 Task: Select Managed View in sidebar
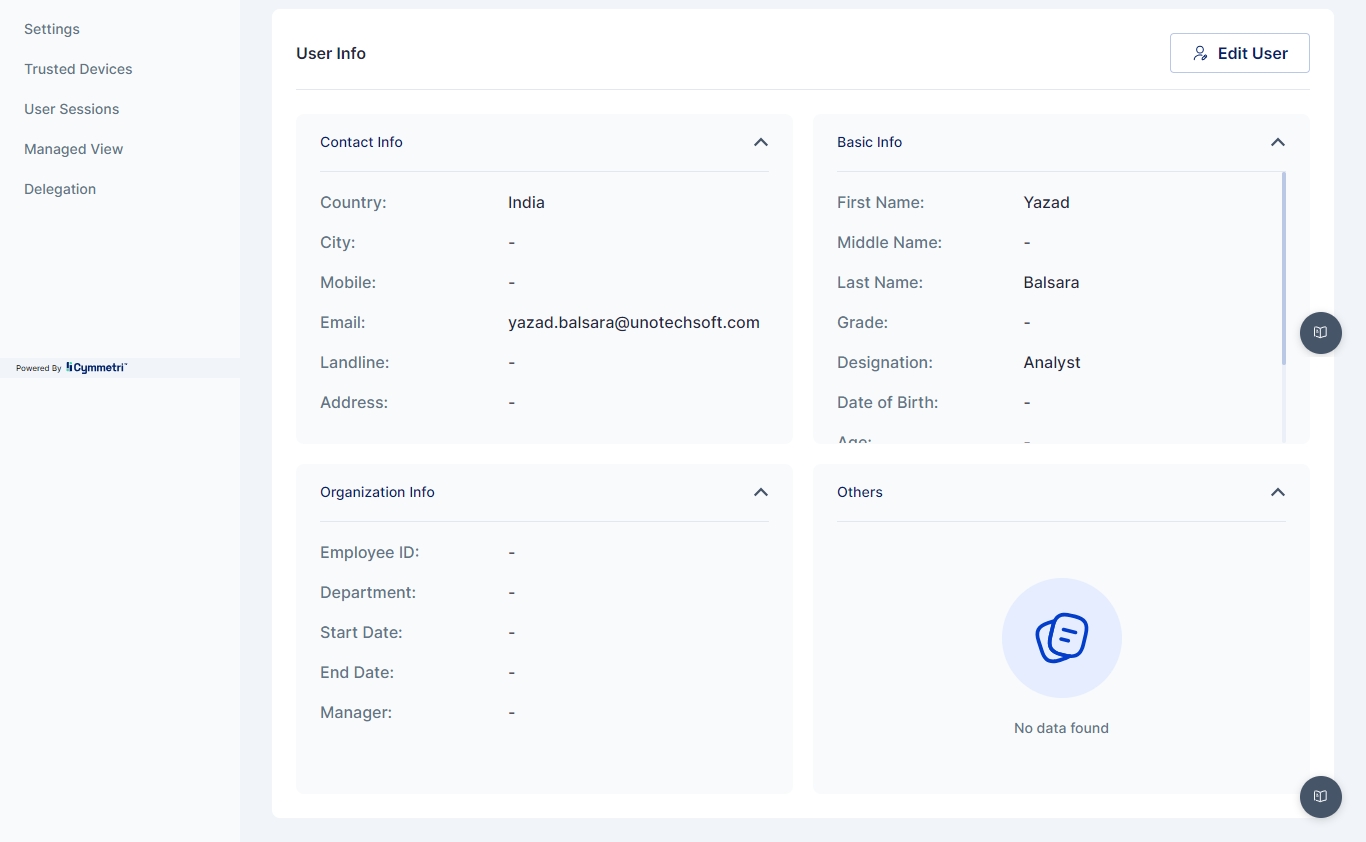(73, 149)
